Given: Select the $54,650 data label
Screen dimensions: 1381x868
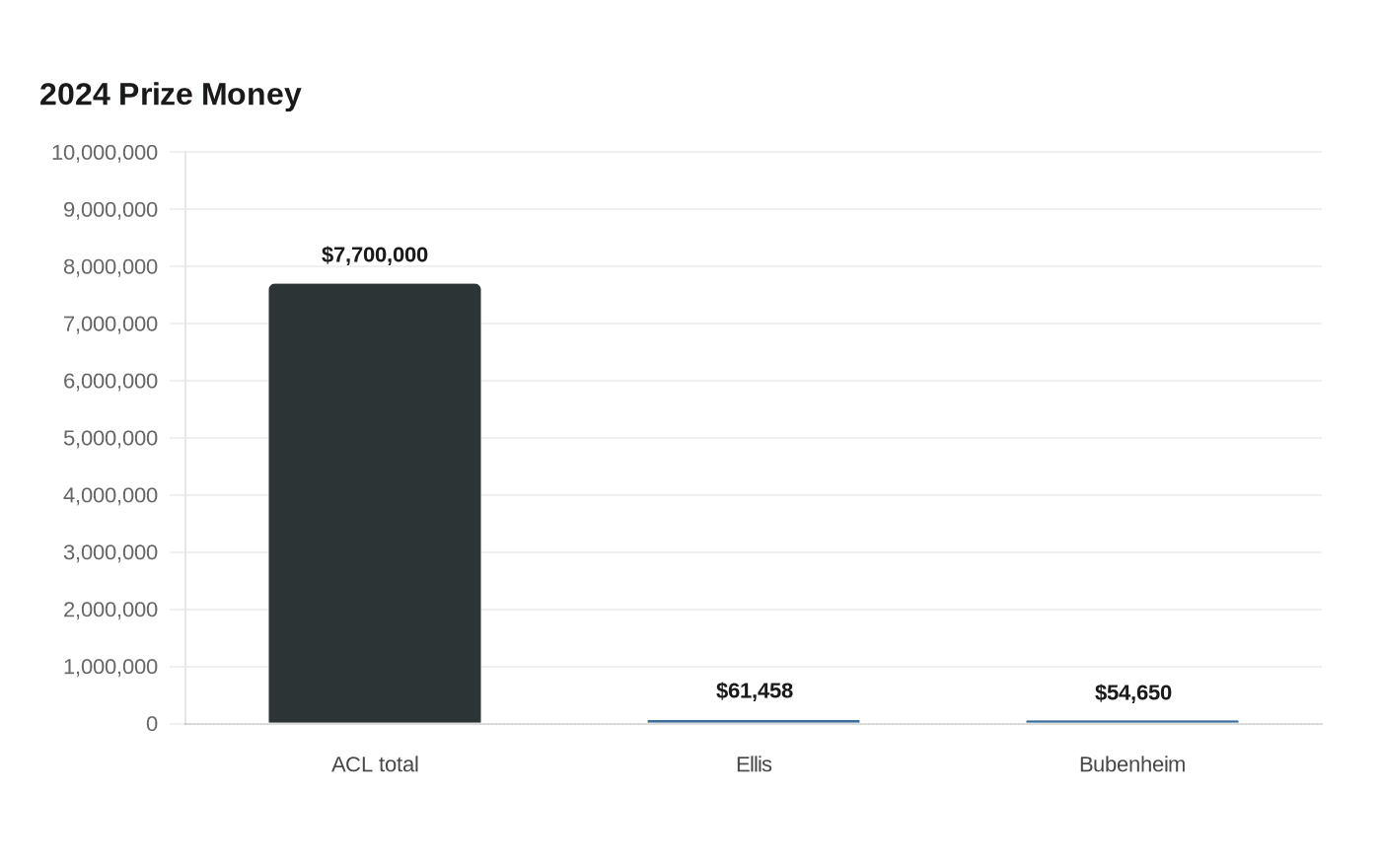Looking at the screenshot, I should (x=1133, y=692).
